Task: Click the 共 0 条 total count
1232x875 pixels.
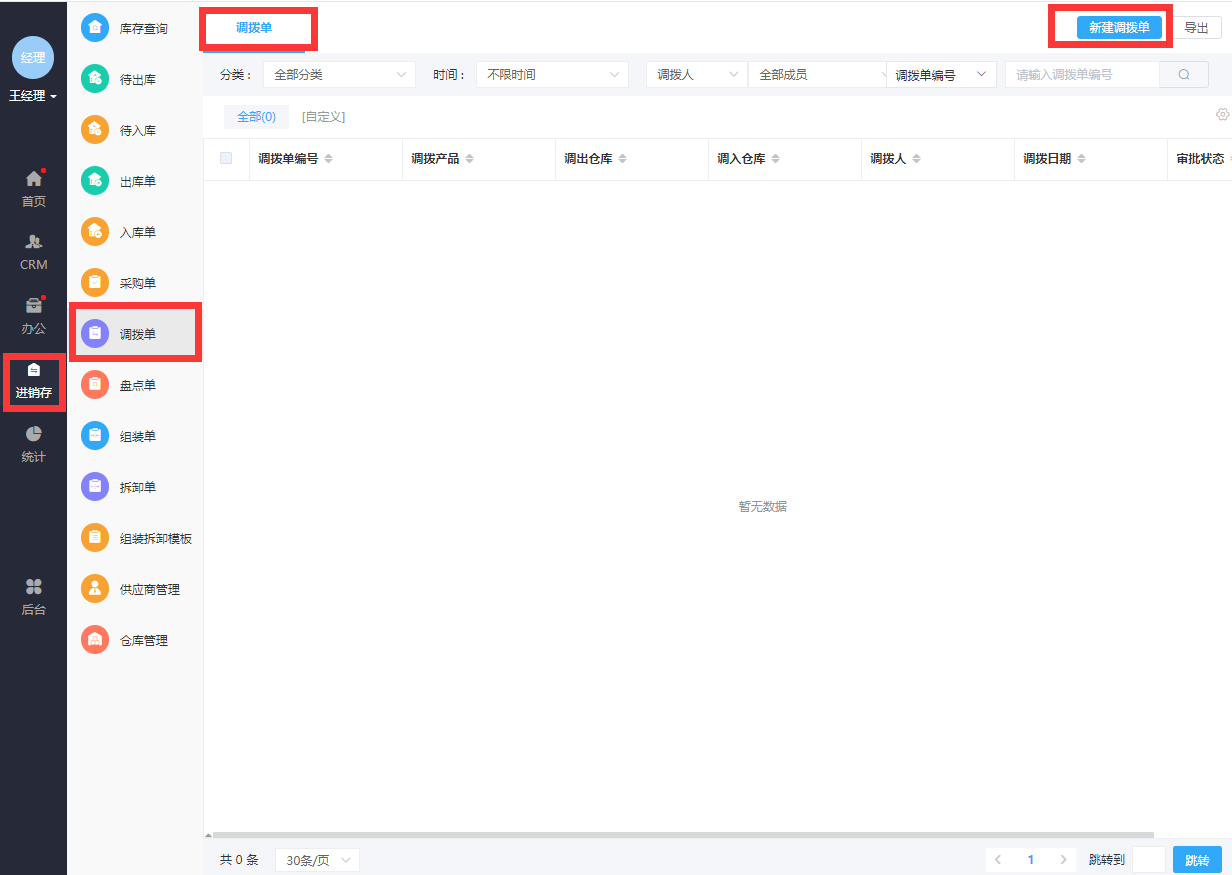Action: click(x=239, y=860)
